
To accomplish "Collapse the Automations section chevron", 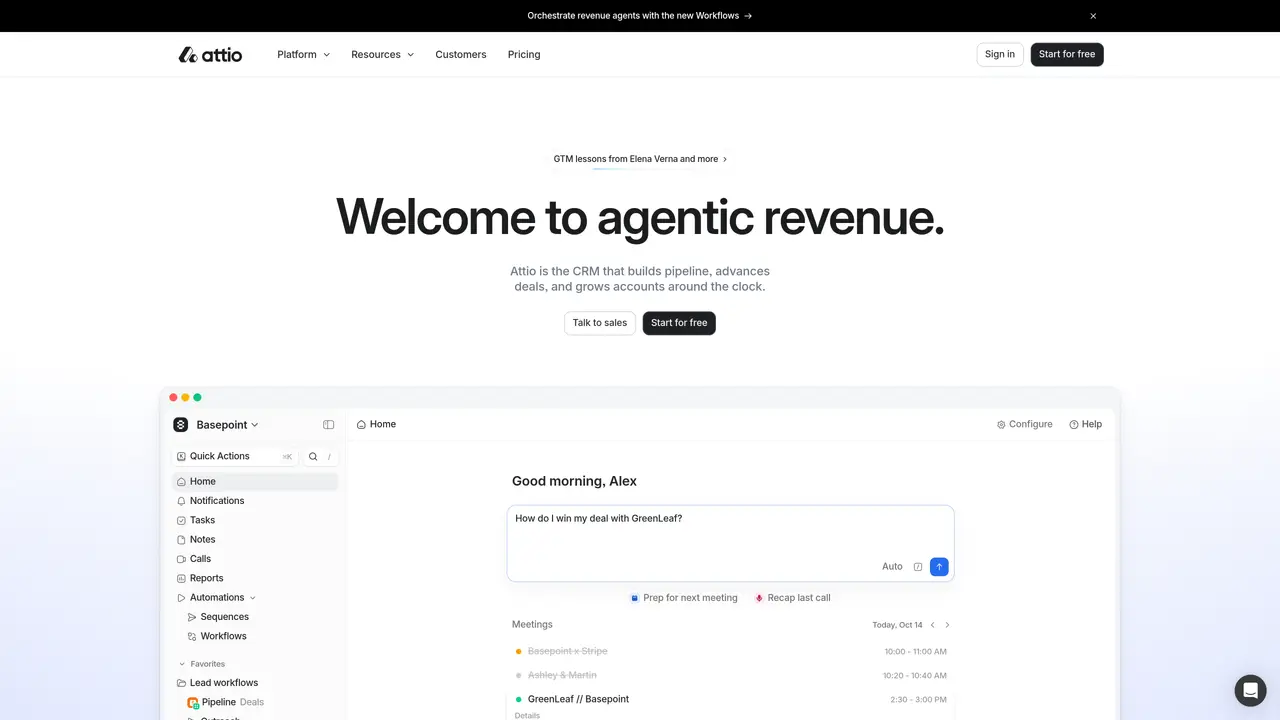I will [253, 598].
